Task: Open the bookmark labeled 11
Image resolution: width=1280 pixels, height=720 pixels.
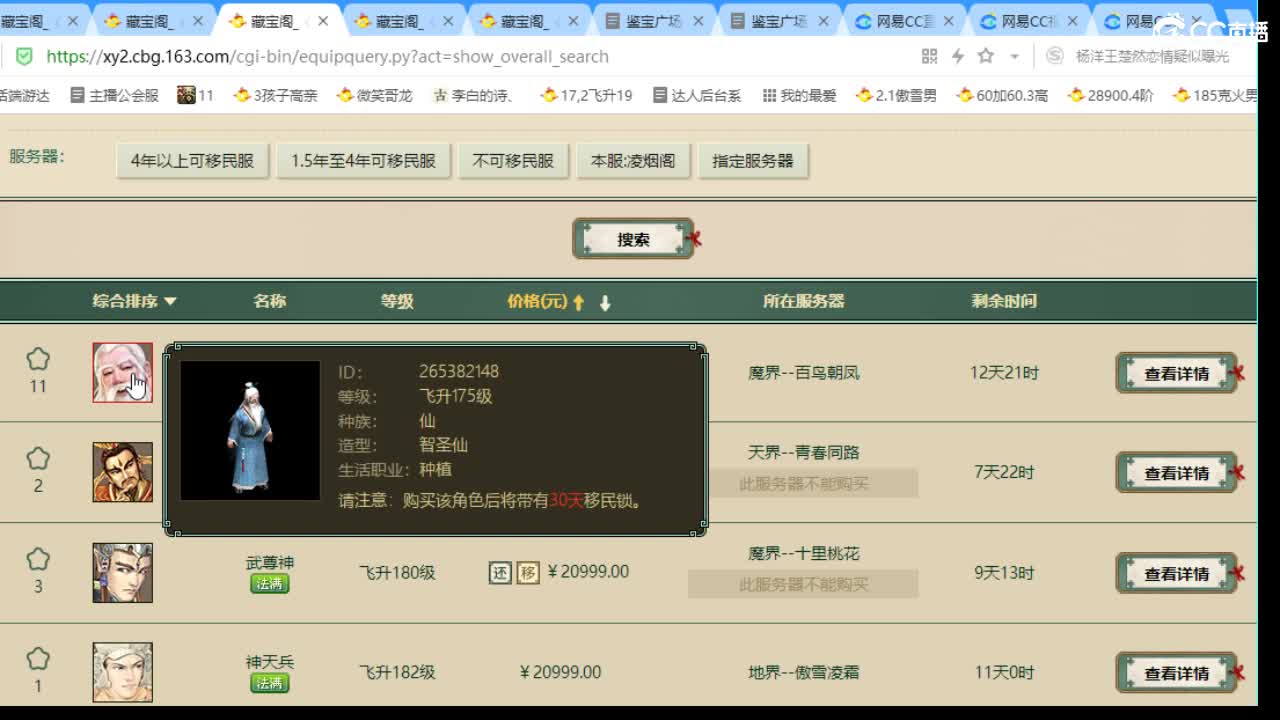Action: point(196,95)
